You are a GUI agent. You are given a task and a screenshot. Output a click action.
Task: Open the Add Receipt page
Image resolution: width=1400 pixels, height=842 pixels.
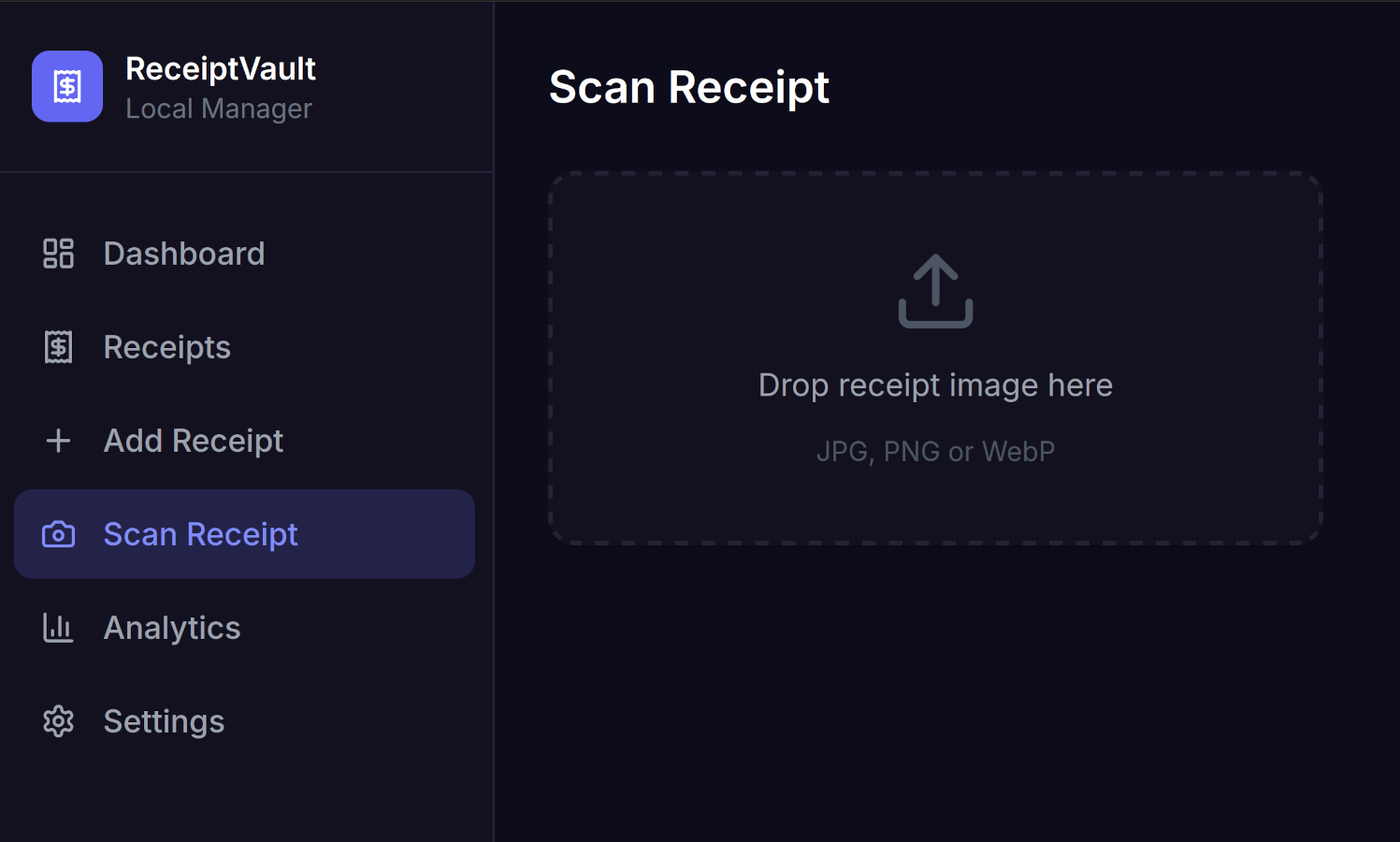click(193, 440)
